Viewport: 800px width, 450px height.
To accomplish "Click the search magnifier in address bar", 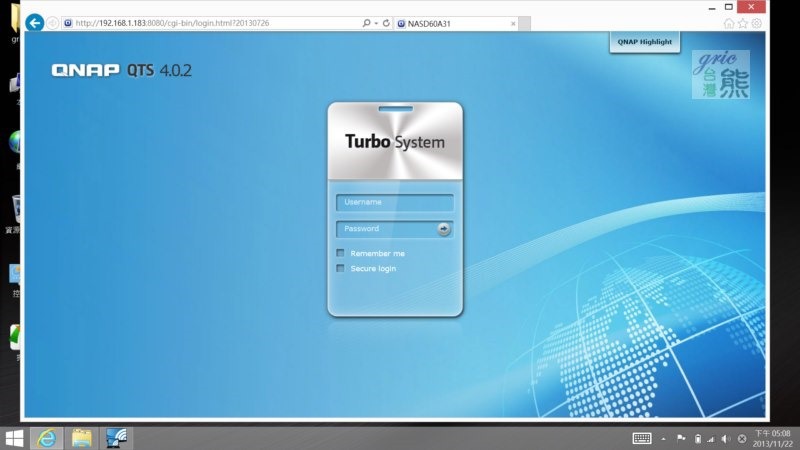I will 366,23.
